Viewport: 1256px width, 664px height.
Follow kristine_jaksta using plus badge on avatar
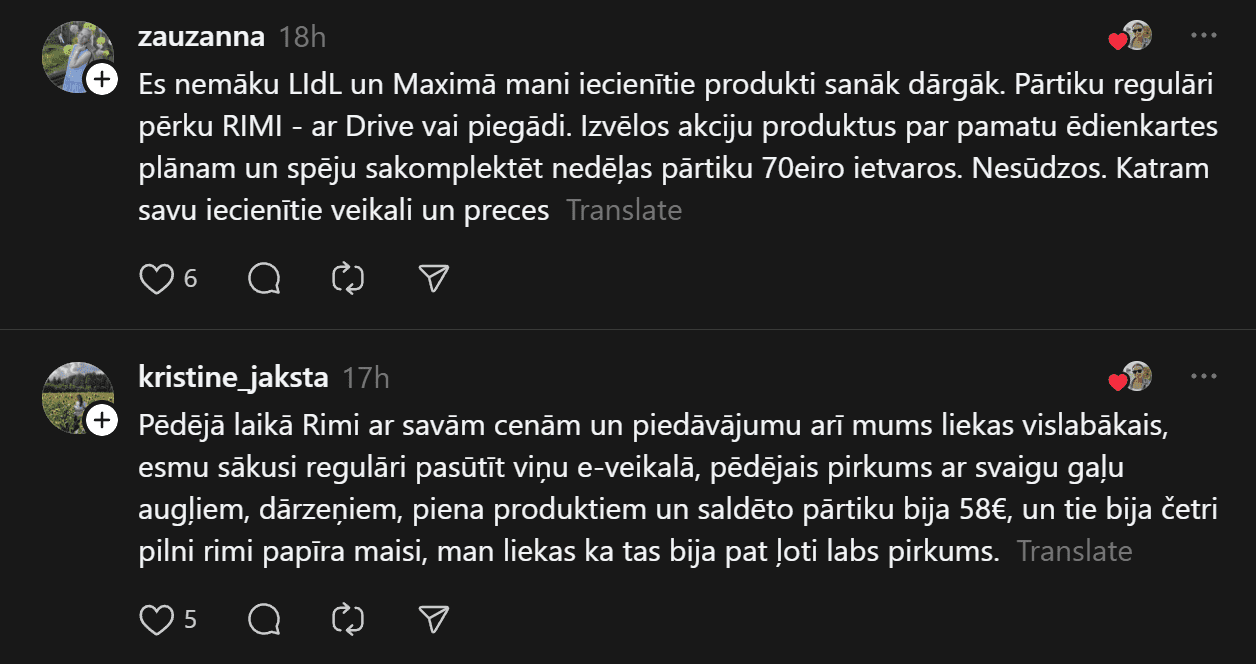102,421
